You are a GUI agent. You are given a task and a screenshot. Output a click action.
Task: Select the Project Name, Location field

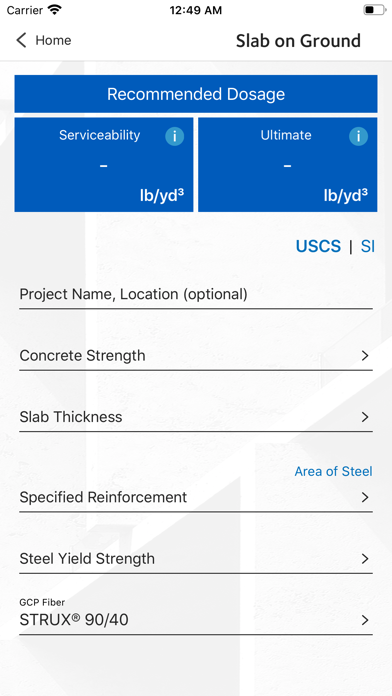pos(196,294)
